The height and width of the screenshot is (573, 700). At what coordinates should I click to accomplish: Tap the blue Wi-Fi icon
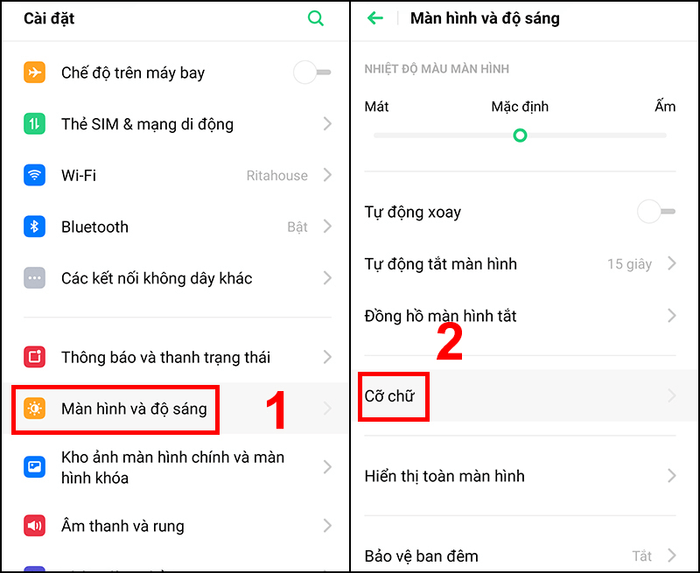click(x=34, y=175)
